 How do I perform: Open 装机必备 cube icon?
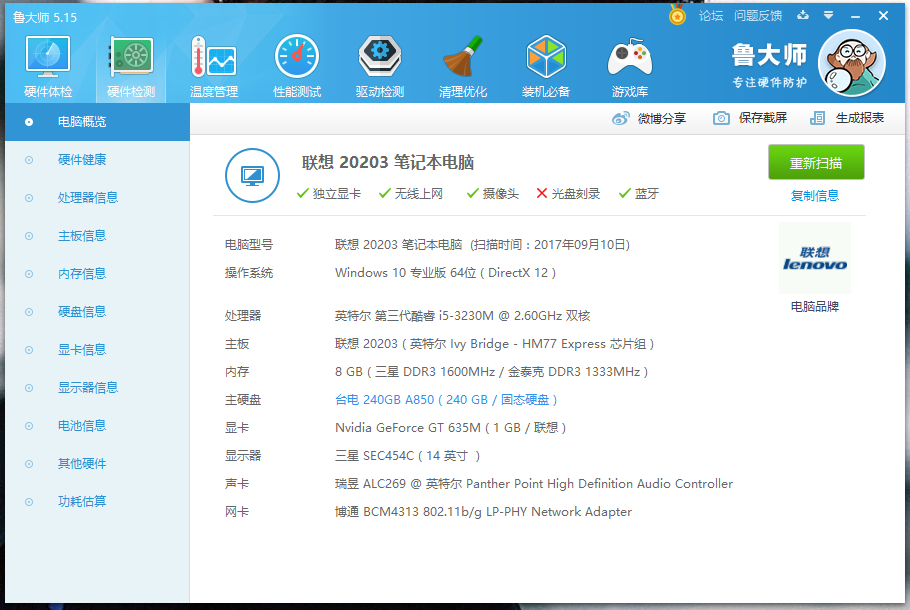(546, 66)
